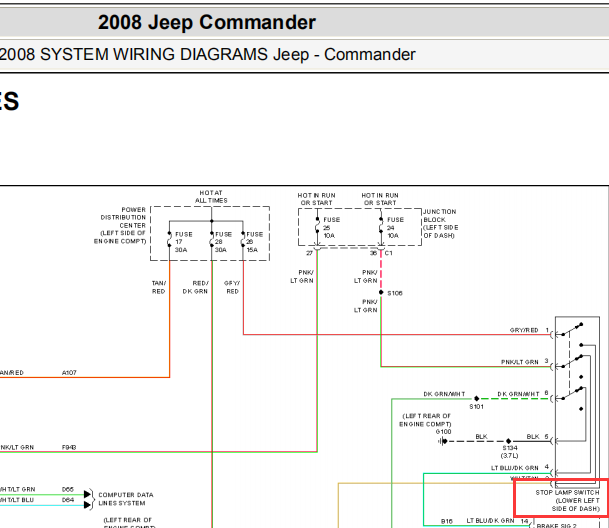
Task: Click 'PNK/LT GRN' label at switch pin 3
Action: click(x=520, y=362)
